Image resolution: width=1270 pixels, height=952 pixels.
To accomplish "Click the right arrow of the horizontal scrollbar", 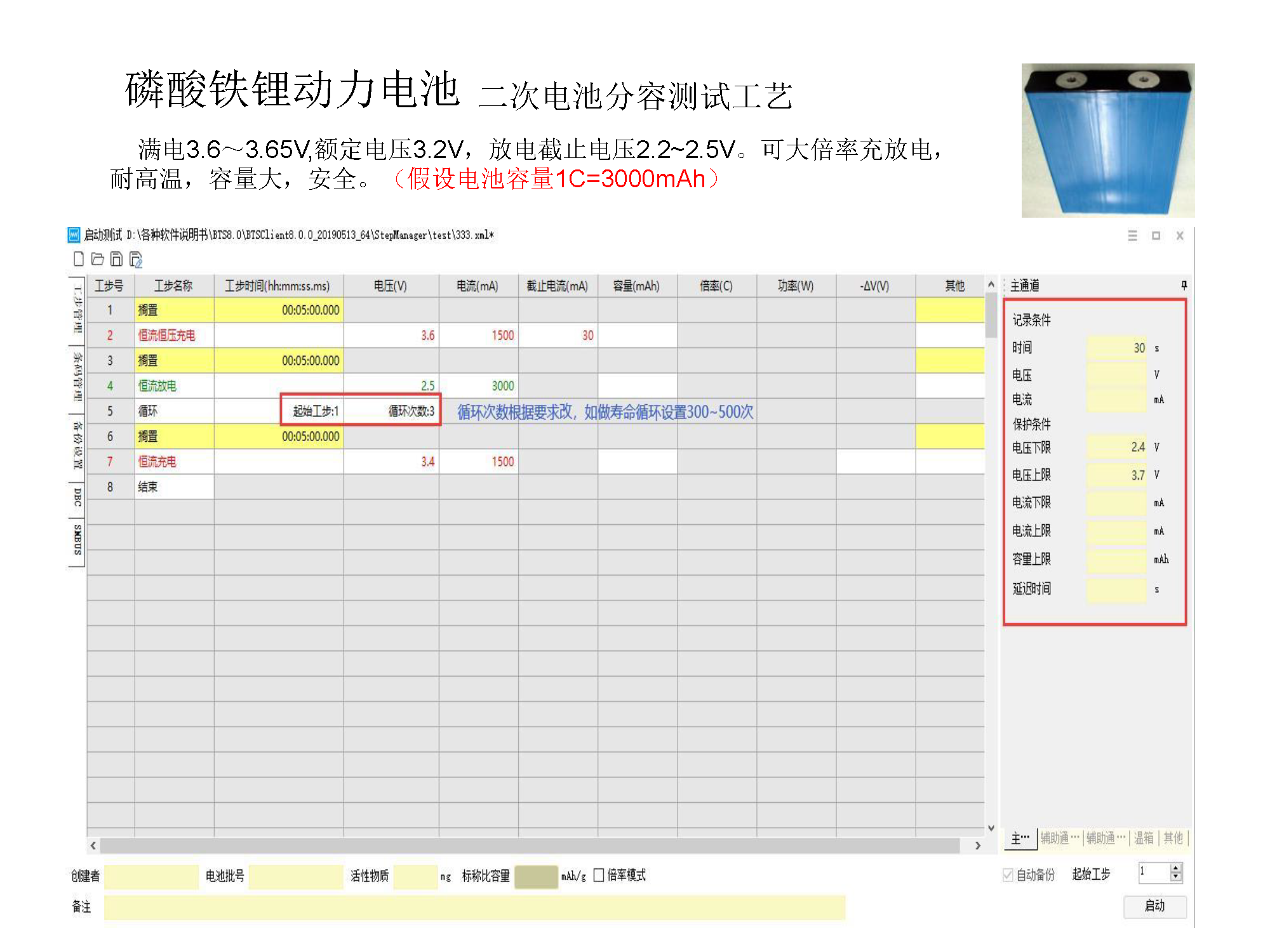I will pos(978,845).
